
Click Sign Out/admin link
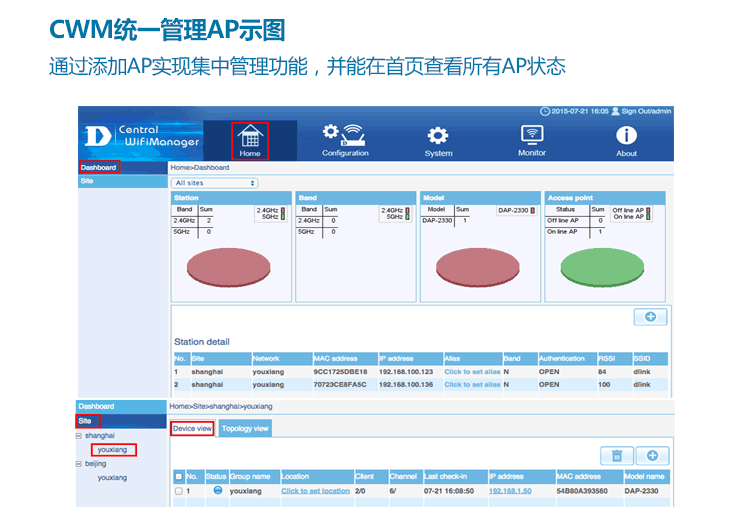click(646, 111)
